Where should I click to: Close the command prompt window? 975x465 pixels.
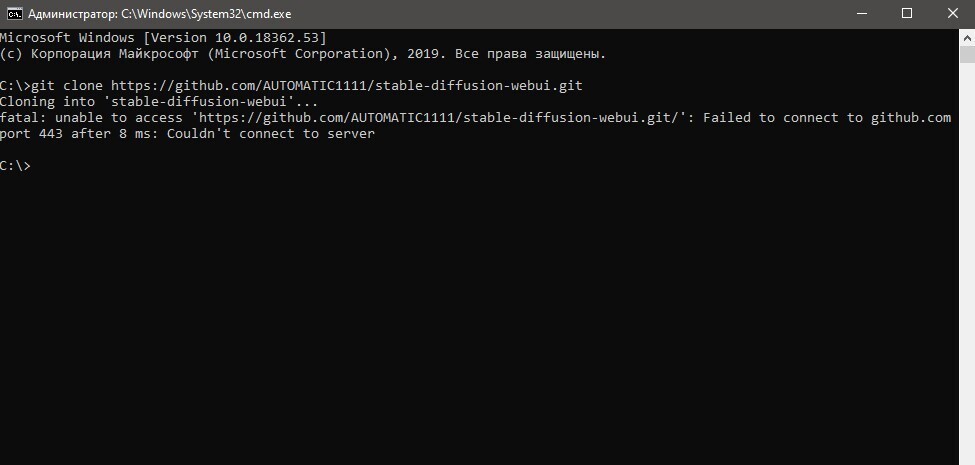click(x=952, y=13)
